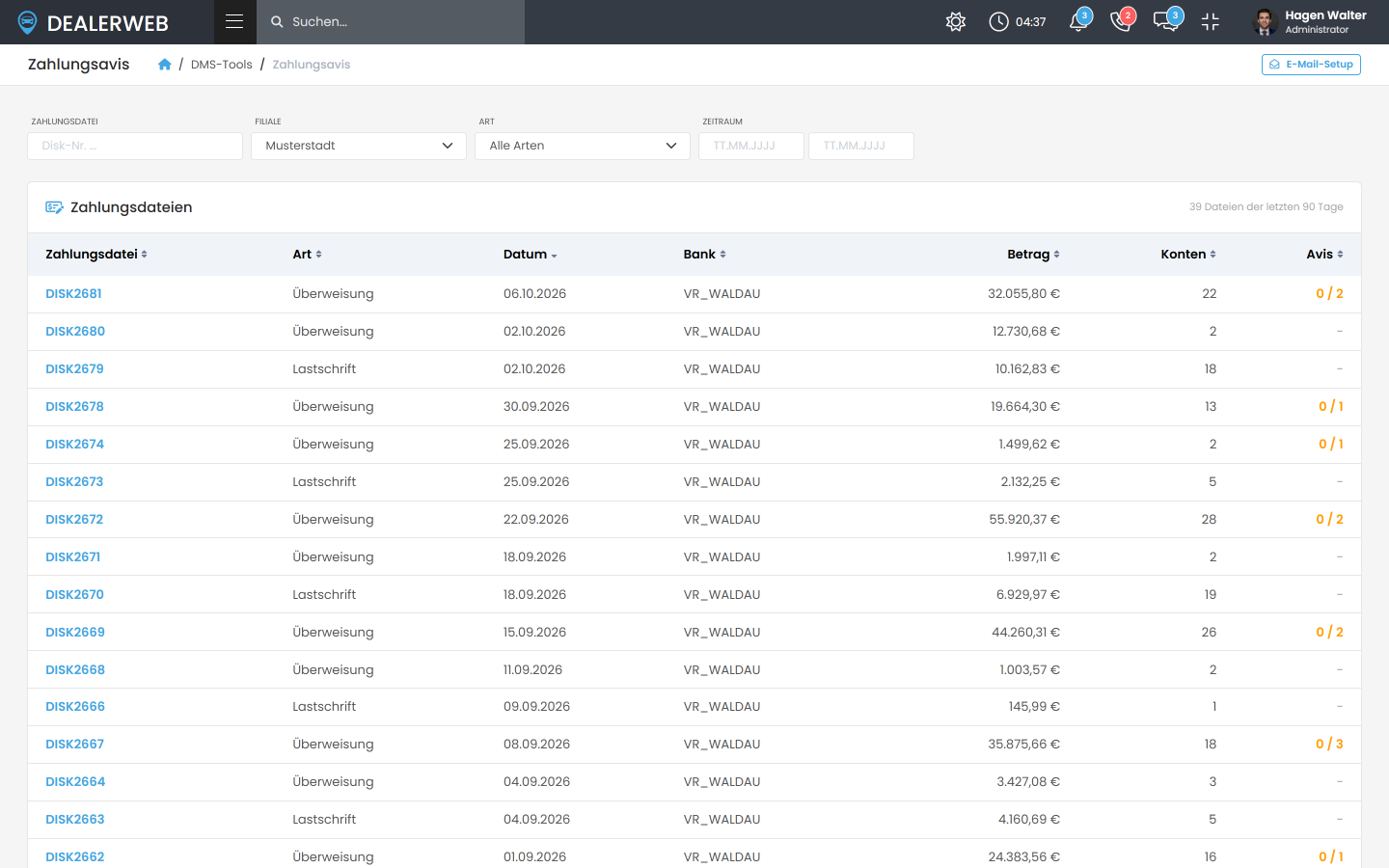
Task: Open the Filiale Musterstadt dropdown
Action: tap(359, 146)
